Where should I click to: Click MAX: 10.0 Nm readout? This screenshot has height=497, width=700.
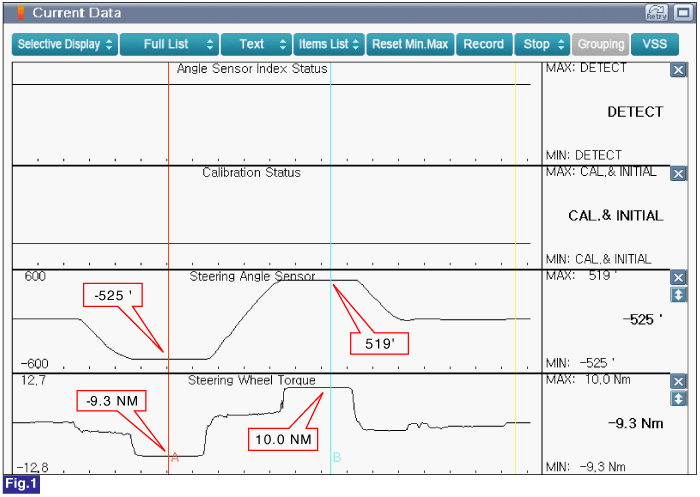tap(588, 380)
